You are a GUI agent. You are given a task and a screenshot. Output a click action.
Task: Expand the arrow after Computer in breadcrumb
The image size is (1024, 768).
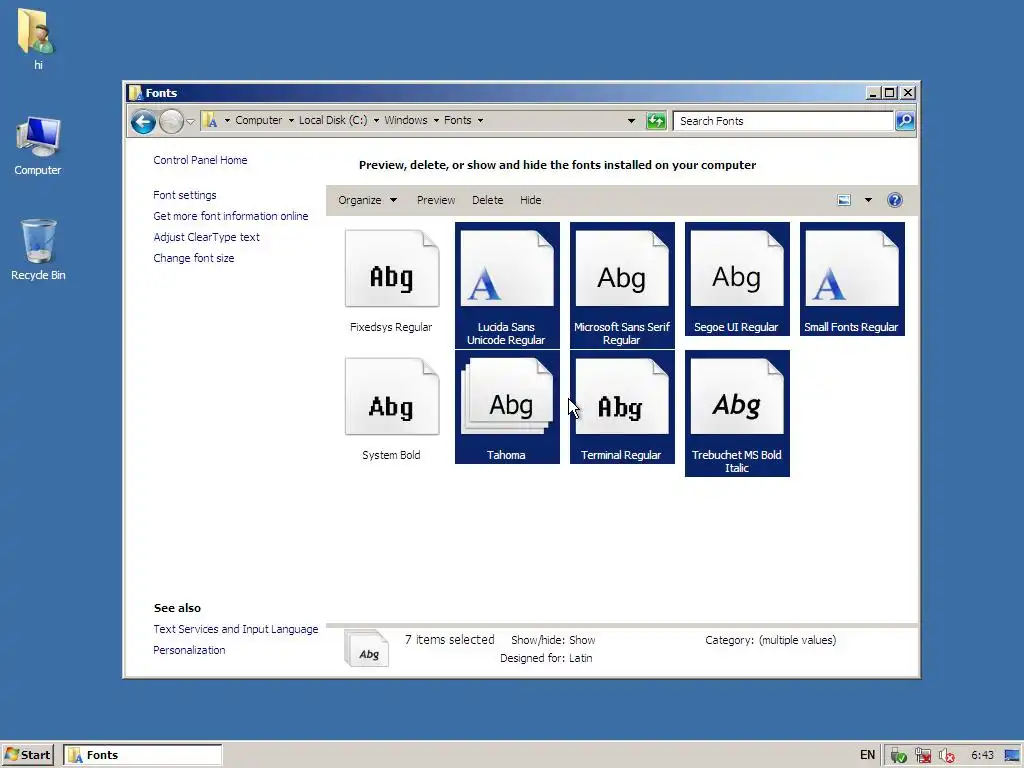[291, 120]
